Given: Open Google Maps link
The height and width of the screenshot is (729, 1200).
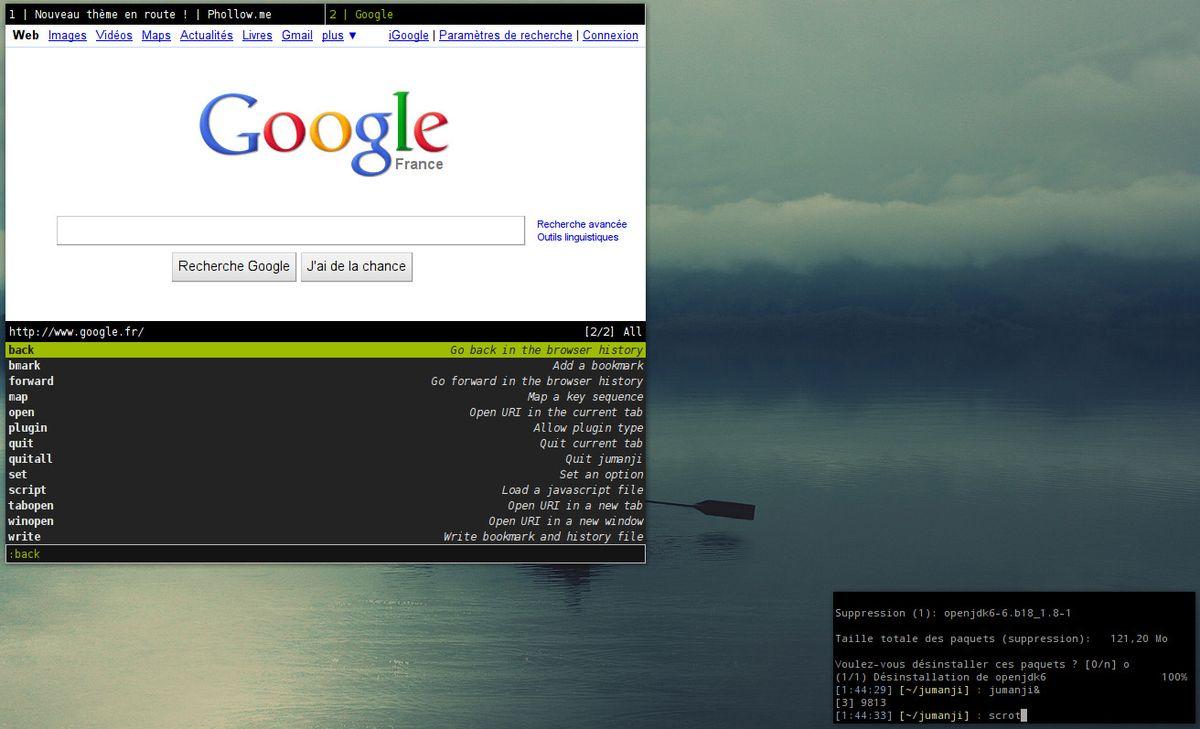Looking at the screenshot, I should pos(156,35).
